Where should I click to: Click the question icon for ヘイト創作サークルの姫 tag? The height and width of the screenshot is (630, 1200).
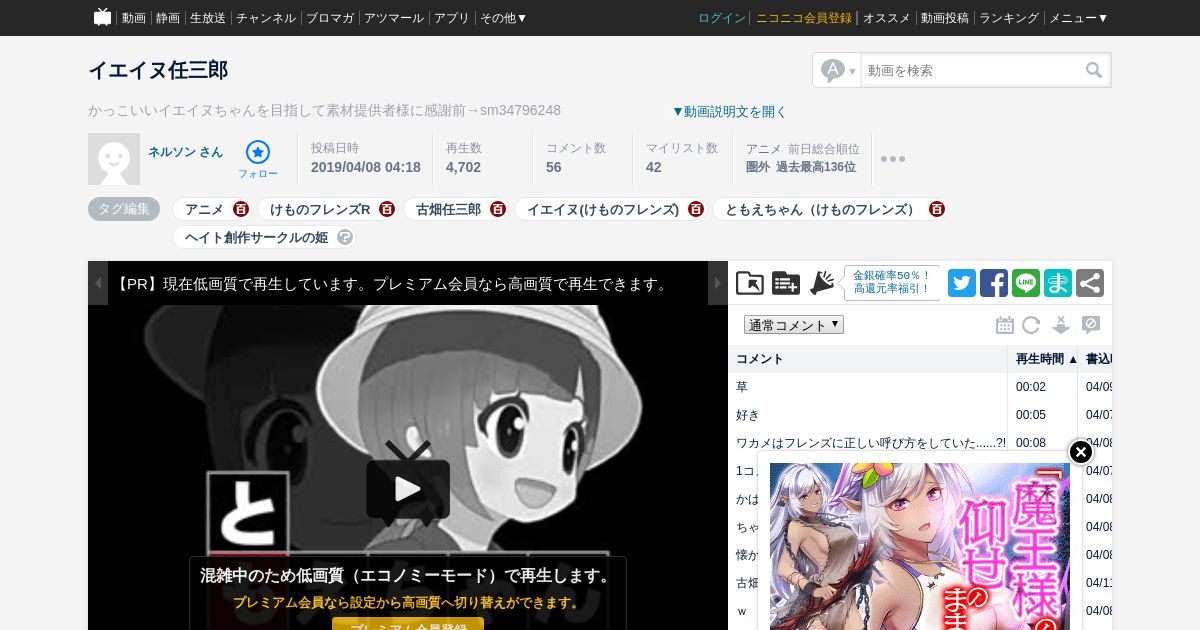[x=345, y=237]
